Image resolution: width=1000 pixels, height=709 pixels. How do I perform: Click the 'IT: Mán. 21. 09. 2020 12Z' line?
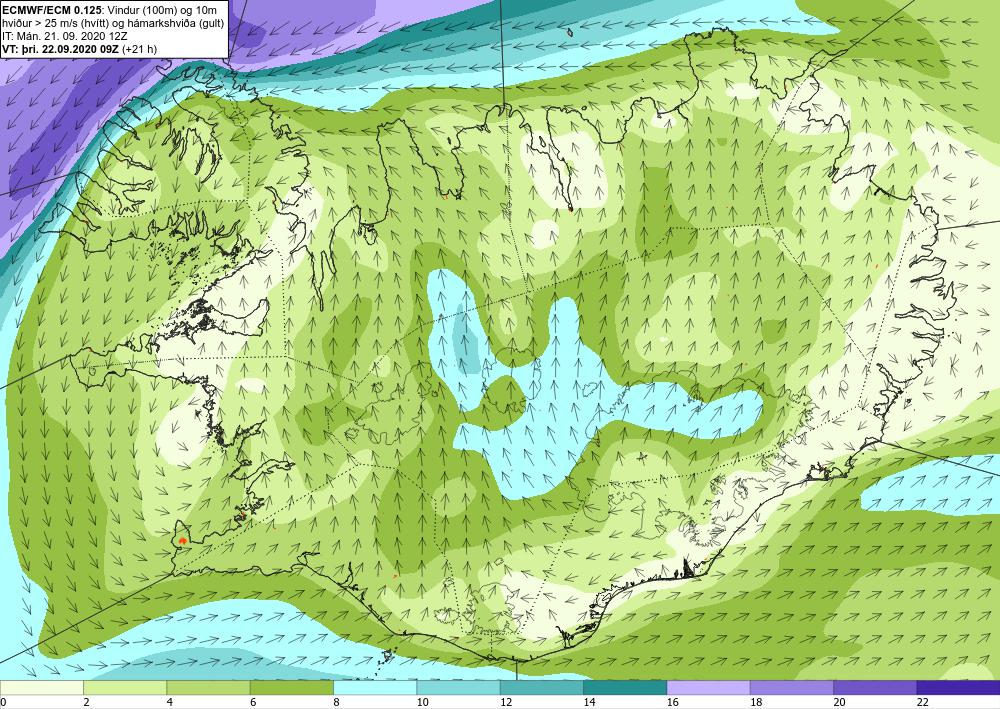coord(64,36)
